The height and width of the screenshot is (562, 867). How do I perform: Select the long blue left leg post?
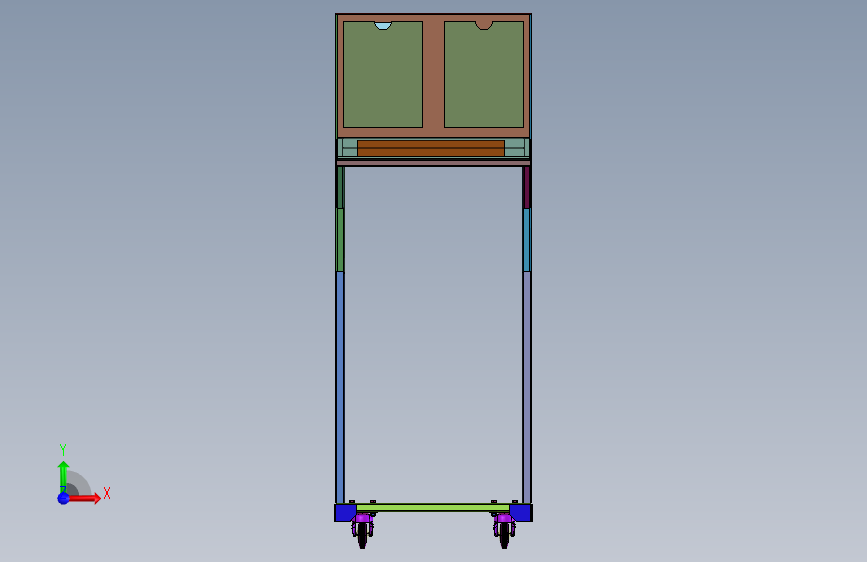point(340,387)
